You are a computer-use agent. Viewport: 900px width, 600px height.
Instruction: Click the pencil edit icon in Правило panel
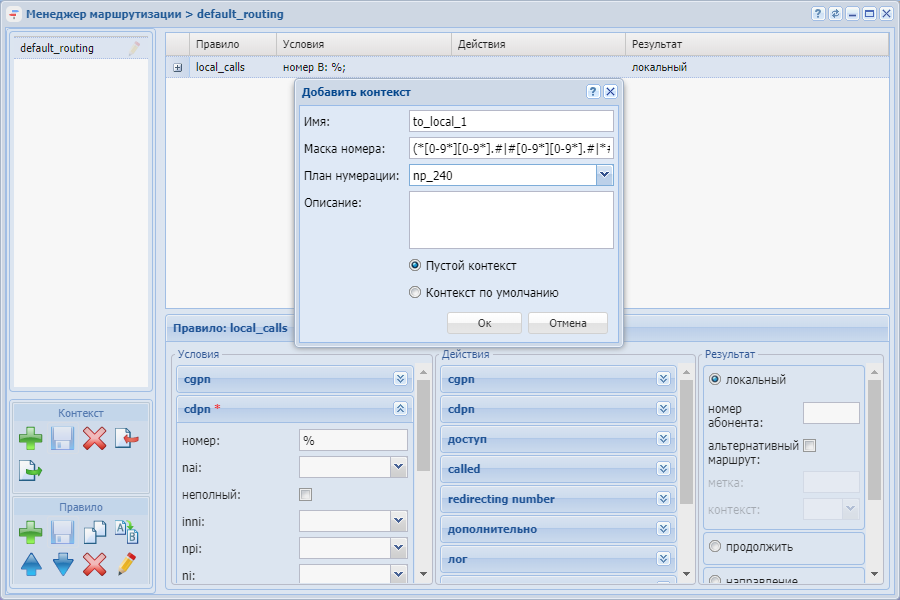coord(126,564)
